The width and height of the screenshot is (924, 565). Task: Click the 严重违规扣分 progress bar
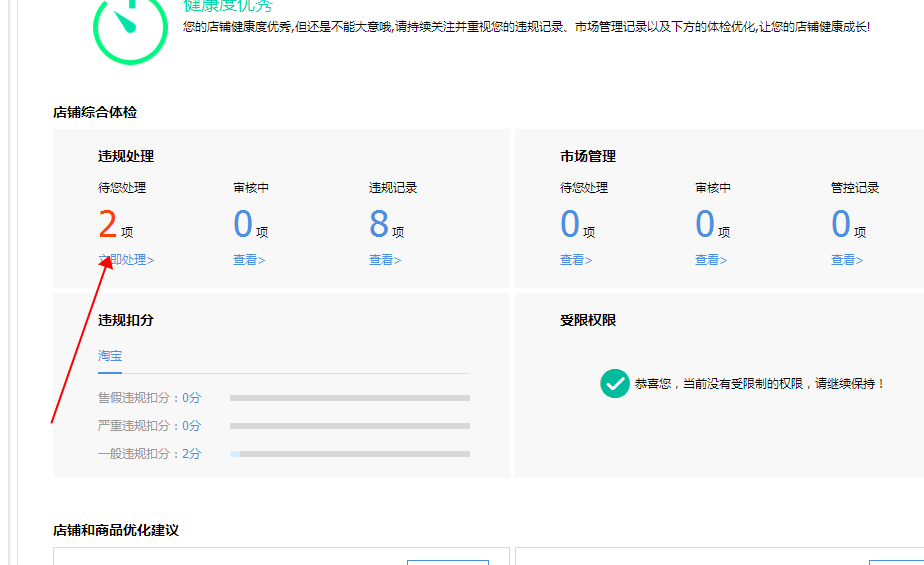tap(349, 426)
